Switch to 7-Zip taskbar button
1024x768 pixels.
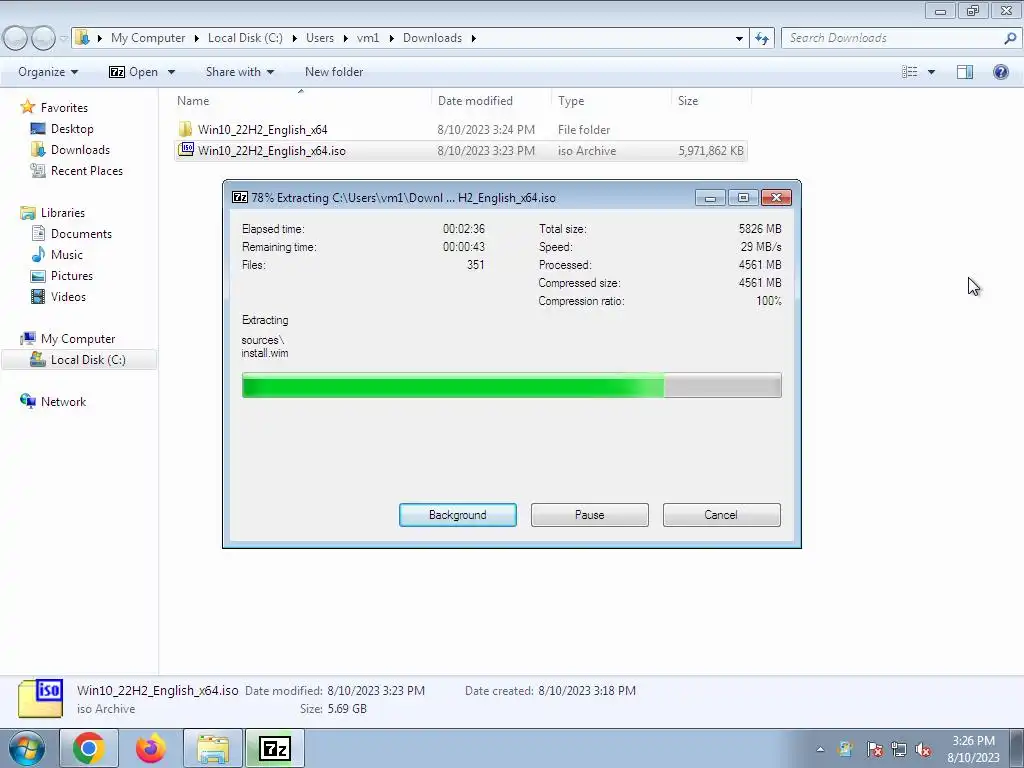[274, 748]
